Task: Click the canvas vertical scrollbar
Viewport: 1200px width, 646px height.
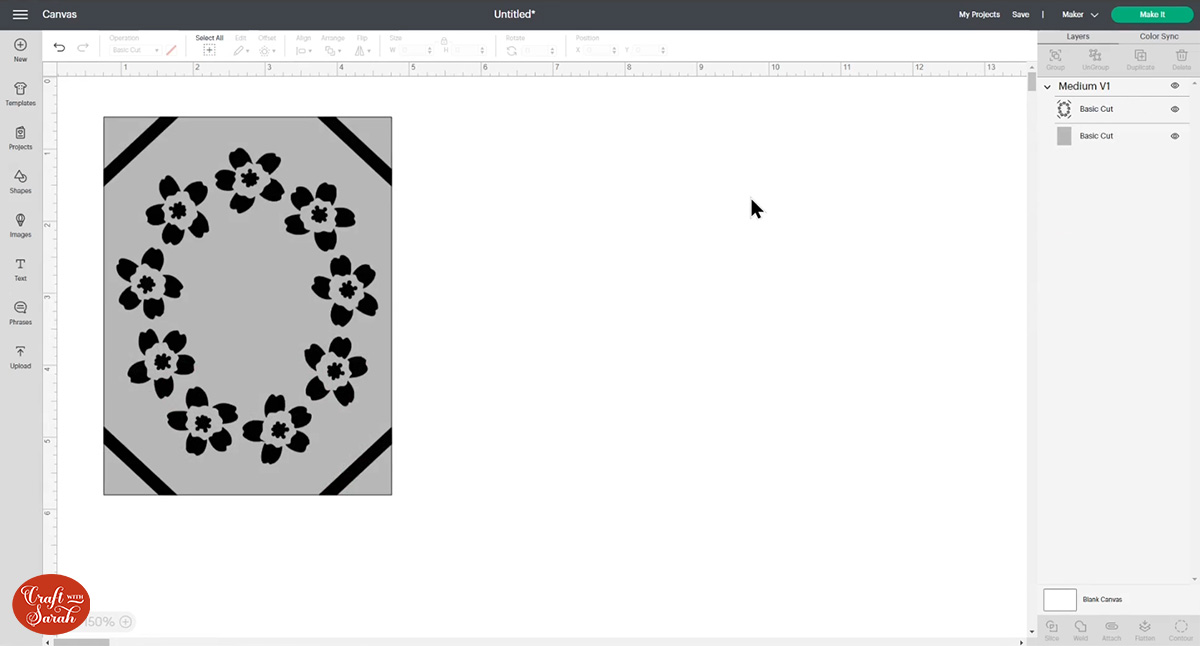Action: pyautogui.click(x=1032, y=82)
